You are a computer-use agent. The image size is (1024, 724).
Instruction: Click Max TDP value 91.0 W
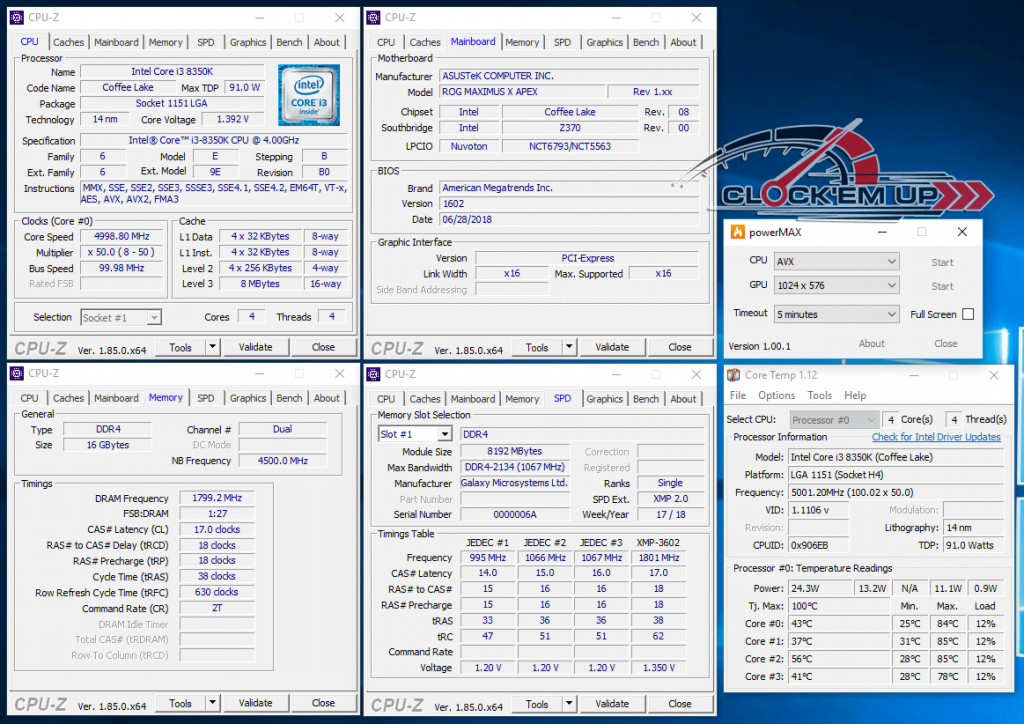click(244, 87)
